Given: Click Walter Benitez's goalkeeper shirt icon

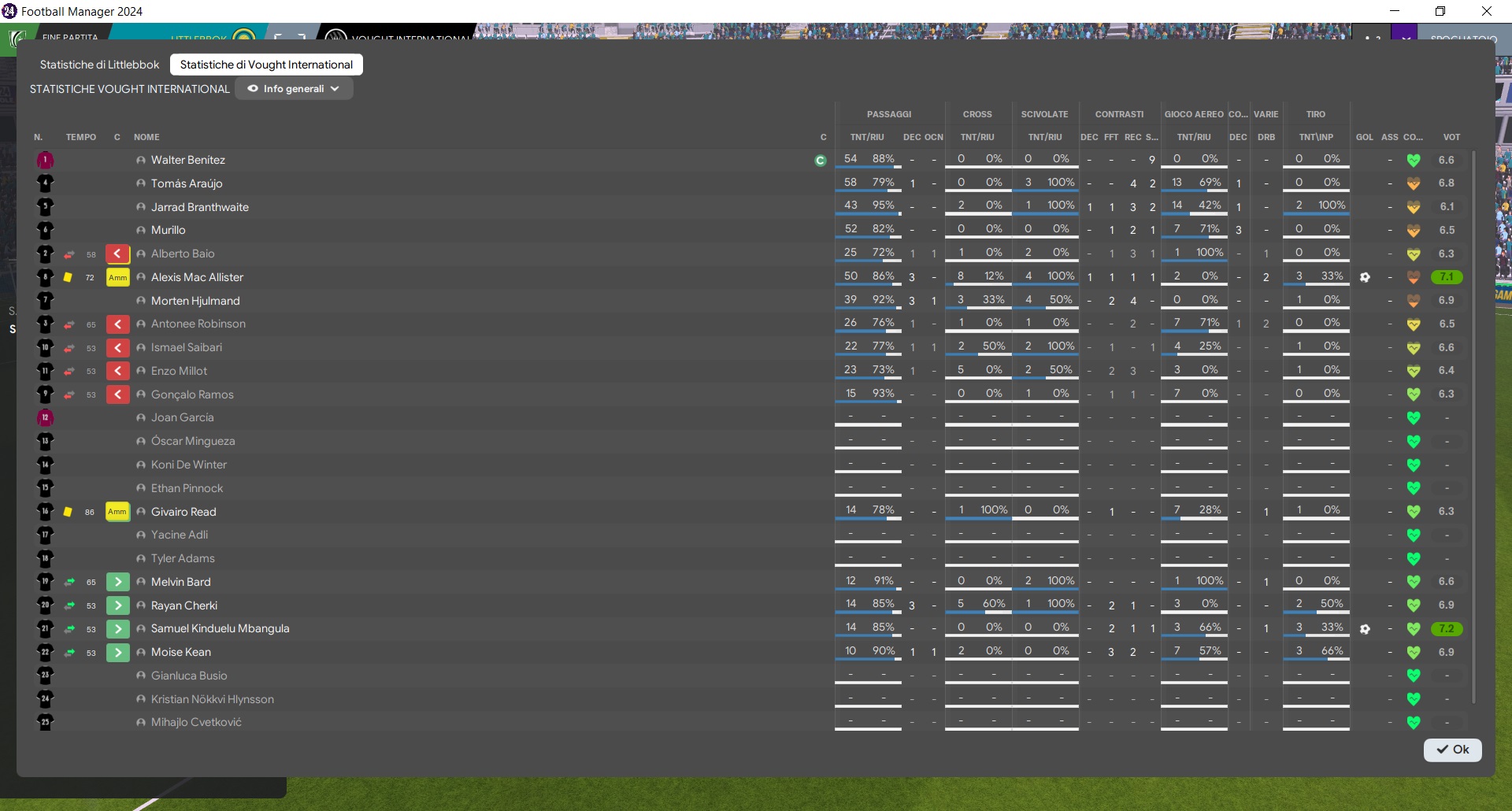Looking at the screenshot, I should pos(45,160).
